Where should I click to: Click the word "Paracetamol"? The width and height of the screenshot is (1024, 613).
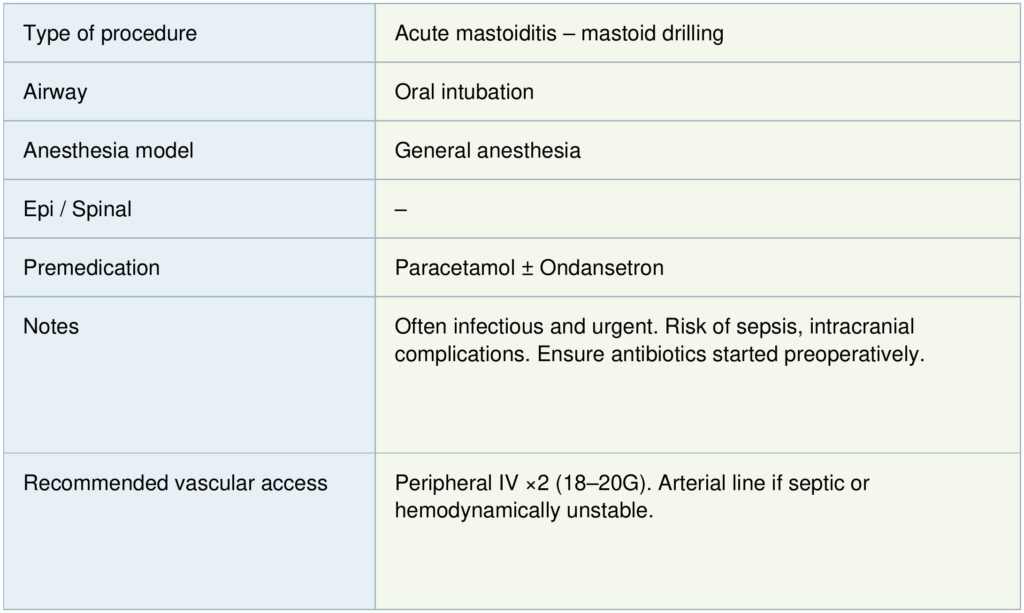point(453,268)
